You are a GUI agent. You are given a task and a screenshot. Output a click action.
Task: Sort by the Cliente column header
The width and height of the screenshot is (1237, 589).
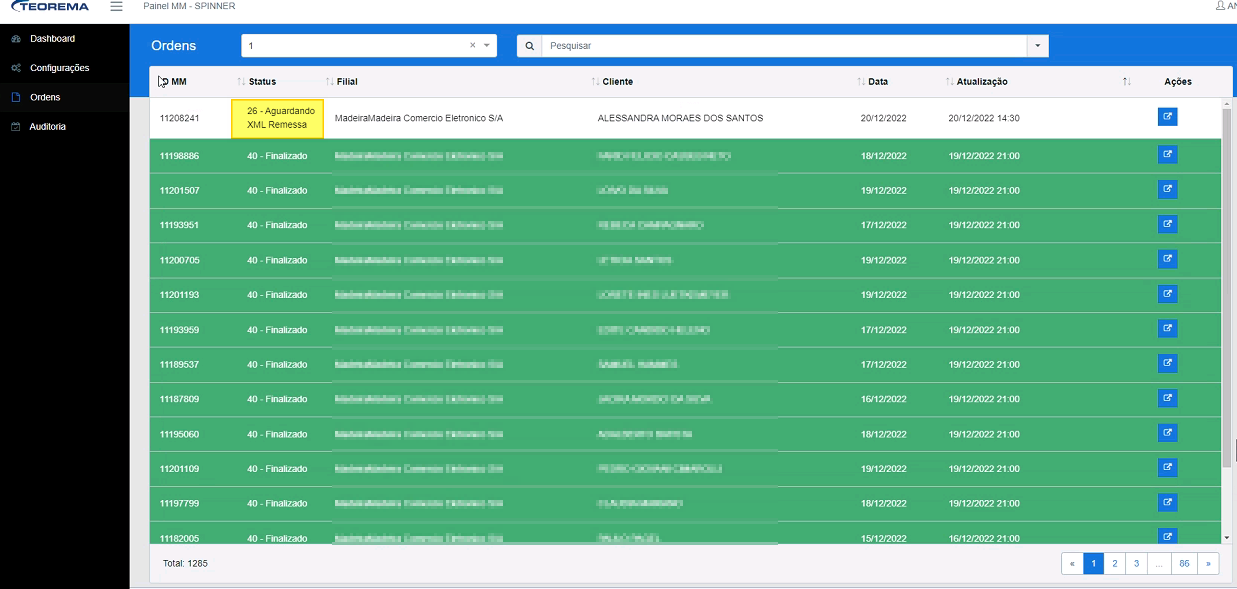(x=618, y=82)
